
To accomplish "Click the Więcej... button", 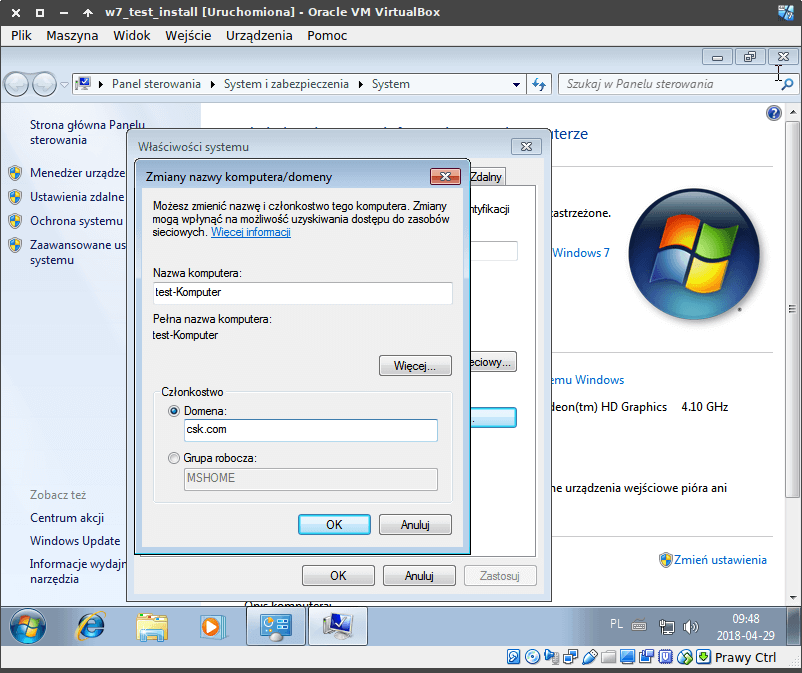I will click(415, 366).
